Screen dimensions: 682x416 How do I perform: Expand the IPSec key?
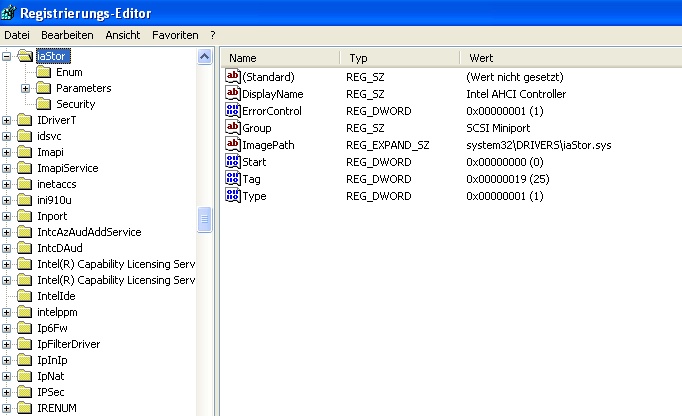pos(7,393)
